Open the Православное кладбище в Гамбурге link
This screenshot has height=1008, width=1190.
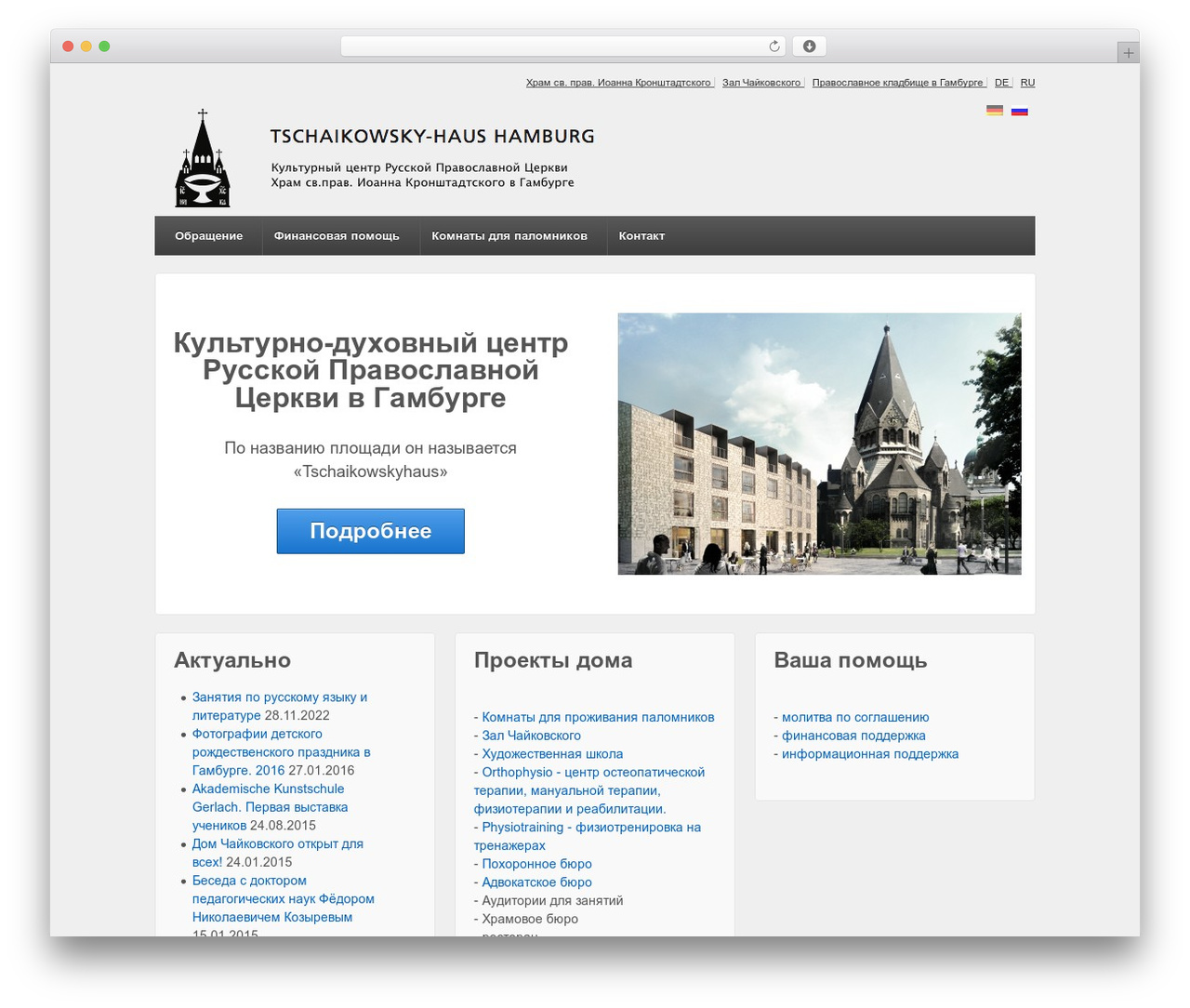[897, 83]
